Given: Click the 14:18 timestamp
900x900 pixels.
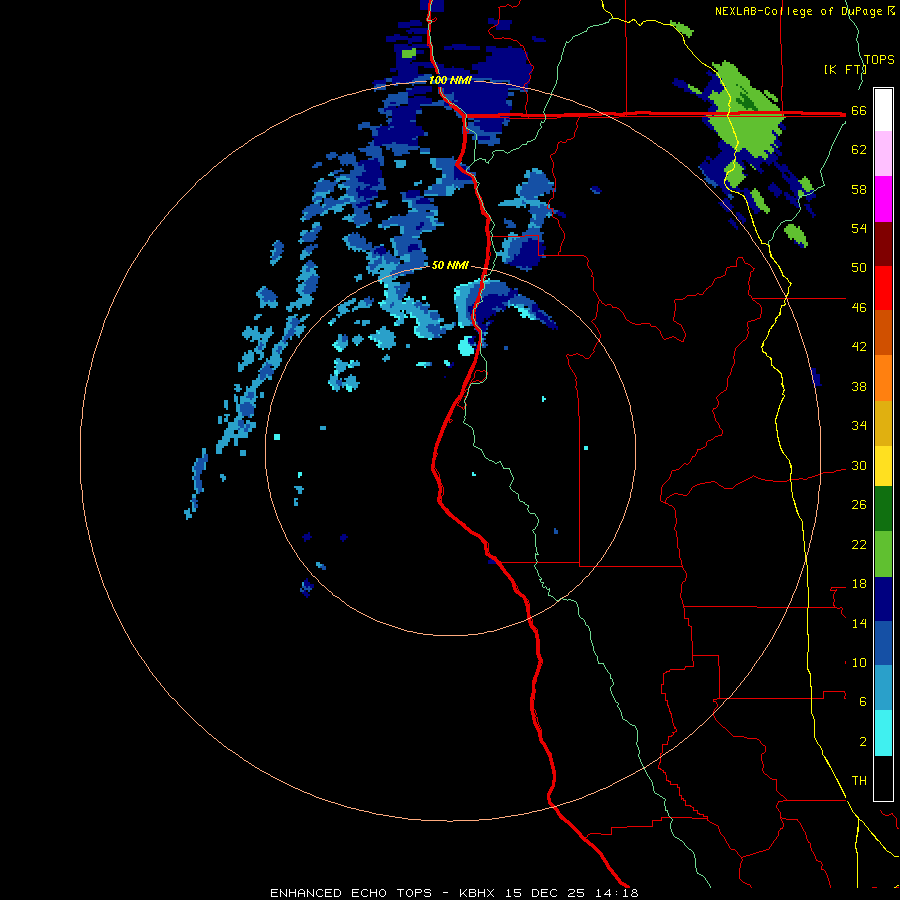Looking at the screenshot, I should click(x=617, y=893).
